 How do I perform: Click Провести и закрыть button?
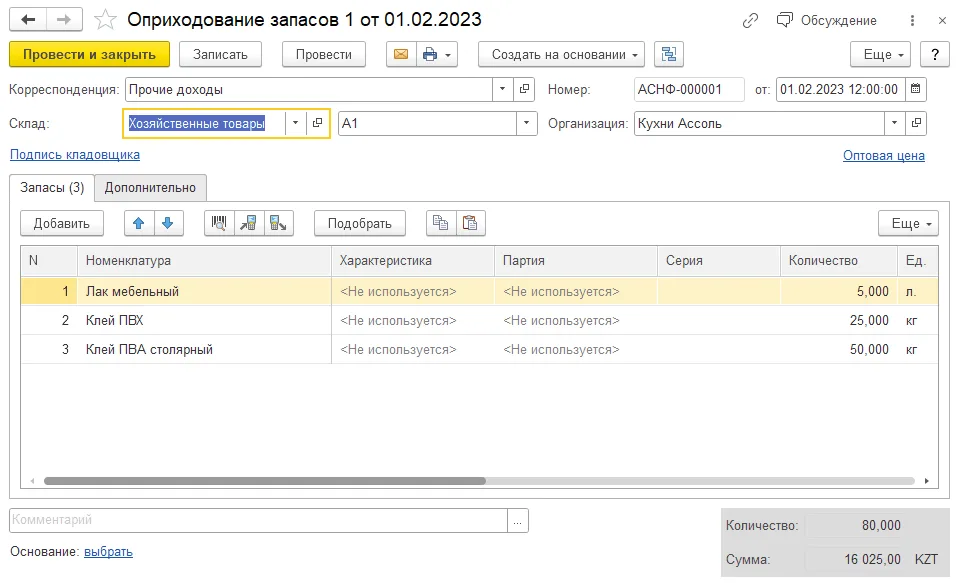[x=89, y=54]
